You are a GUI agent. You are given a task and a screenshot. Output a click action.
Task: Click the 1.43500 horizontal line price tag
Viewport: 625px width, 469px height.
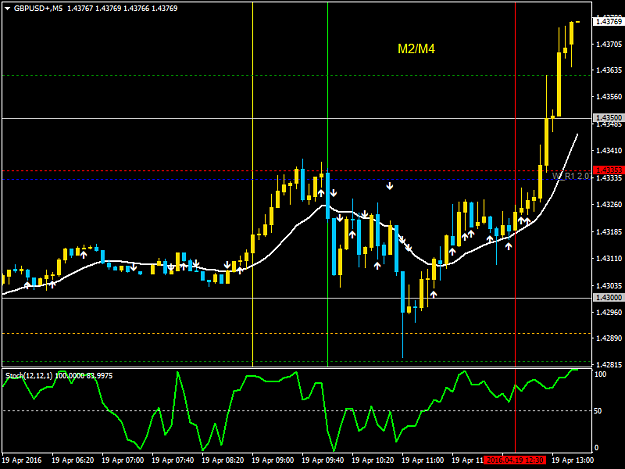click(608, 118)
